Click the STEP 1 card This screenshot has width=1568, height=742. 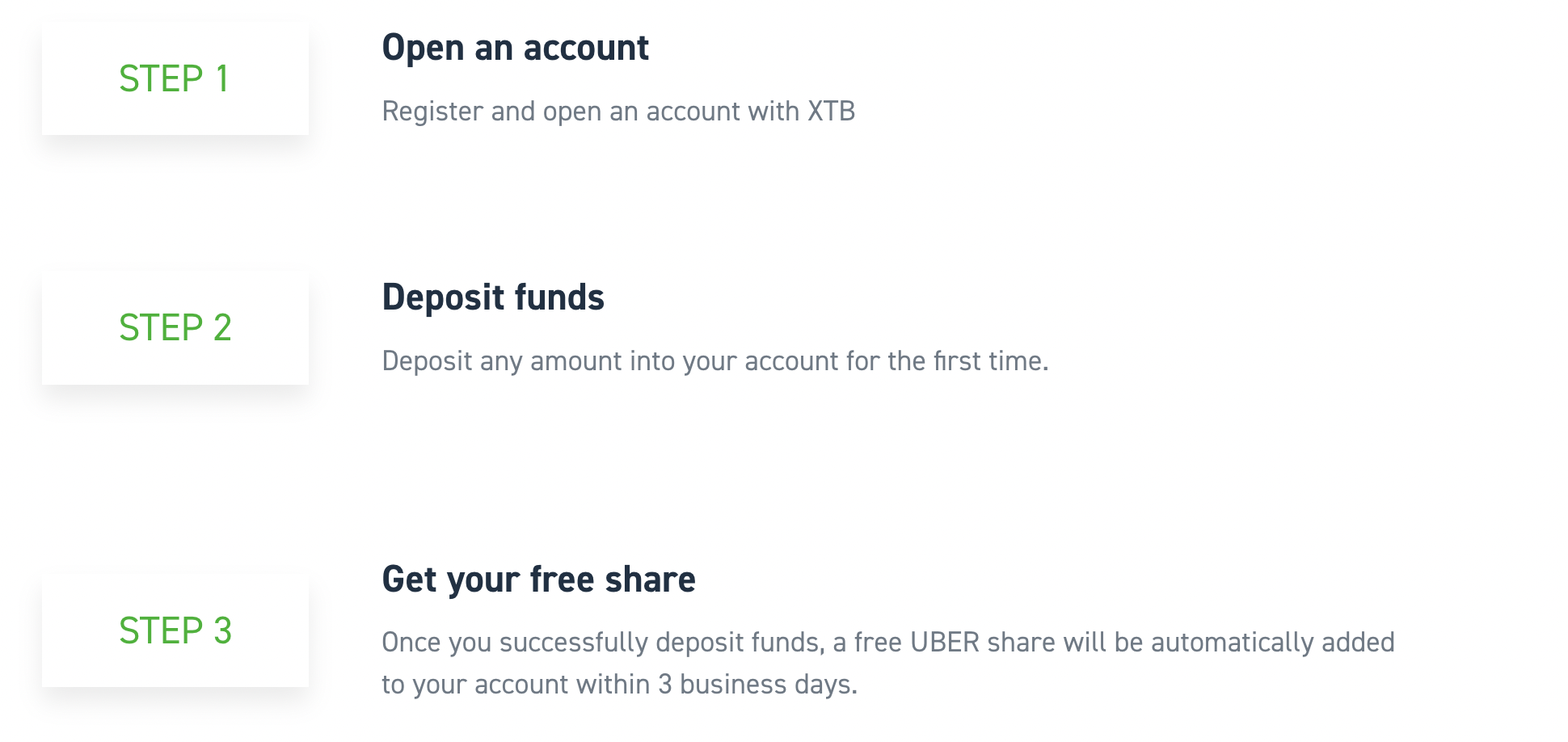tap(175, 78)
